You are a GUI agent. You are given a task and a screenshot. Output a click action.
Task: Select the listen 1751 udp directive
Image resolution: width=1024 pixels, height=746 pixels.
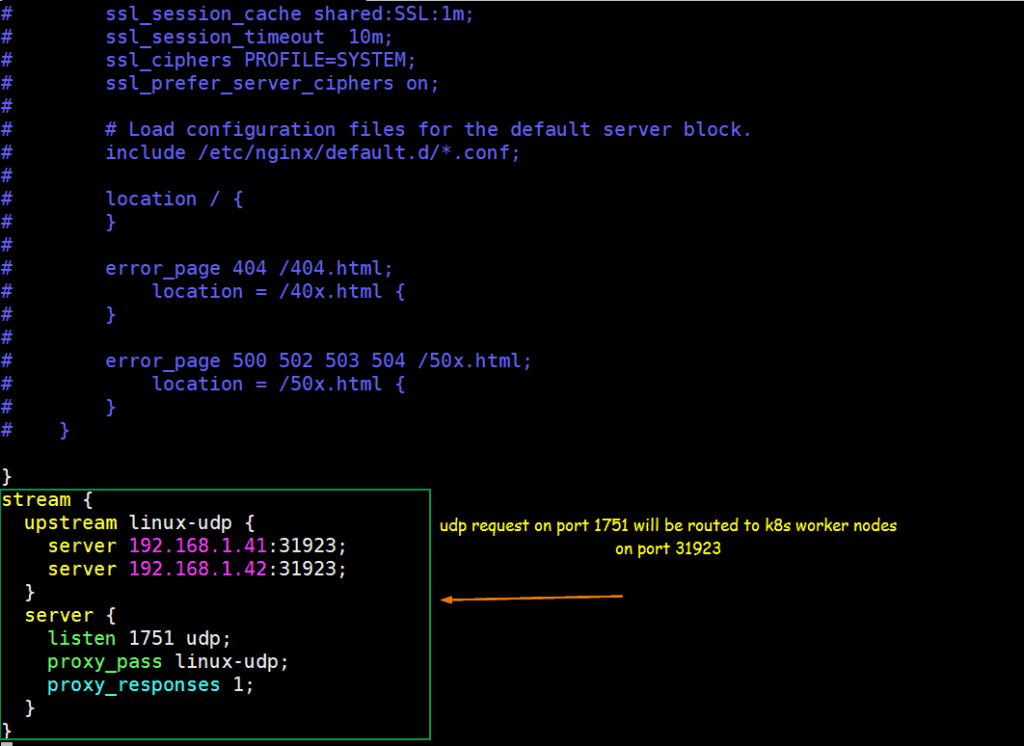click(130, 638)
